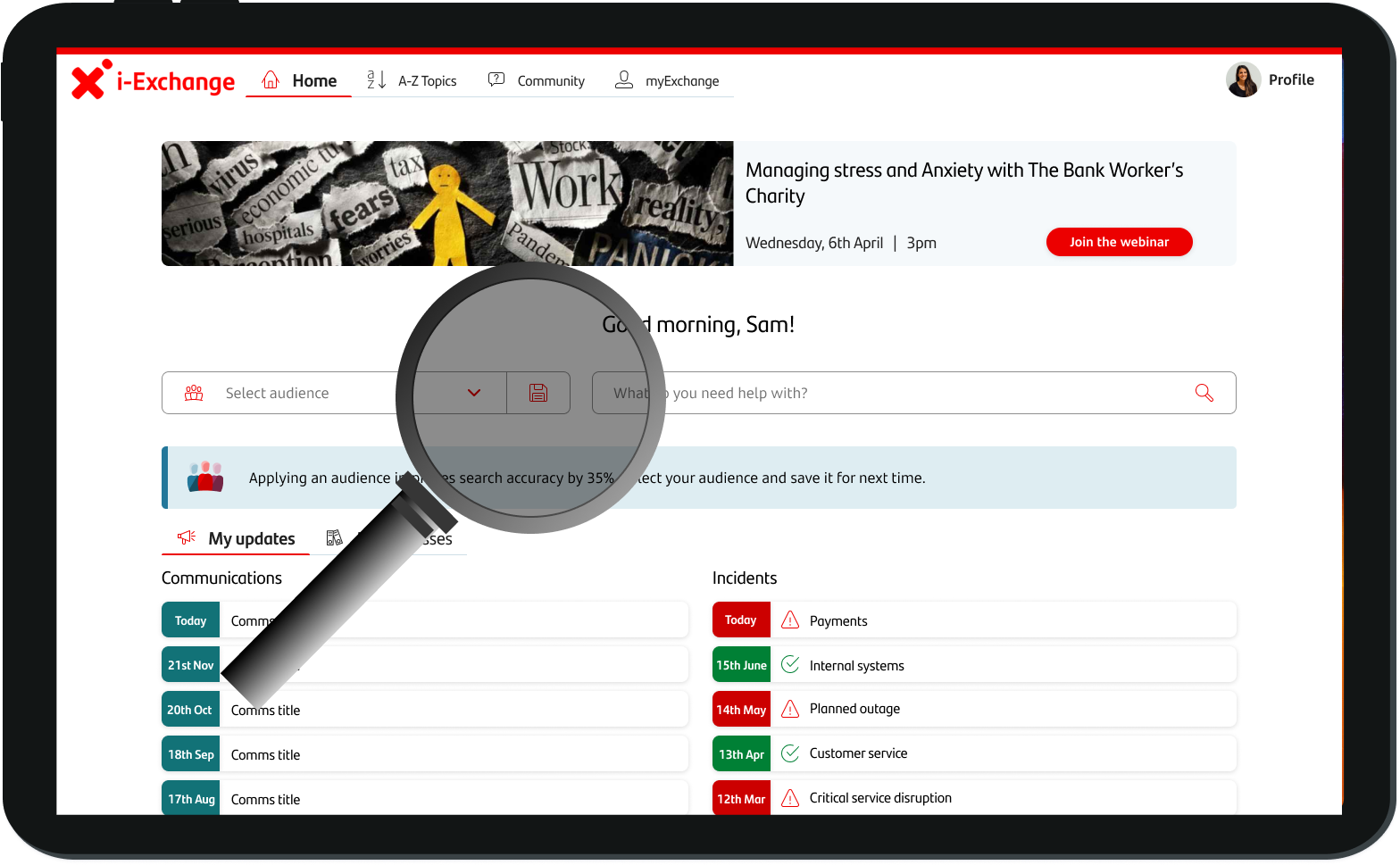Click the 13th Apr date badge
The width and height of the screenshot is (1400, 865).
coord(741,753)
